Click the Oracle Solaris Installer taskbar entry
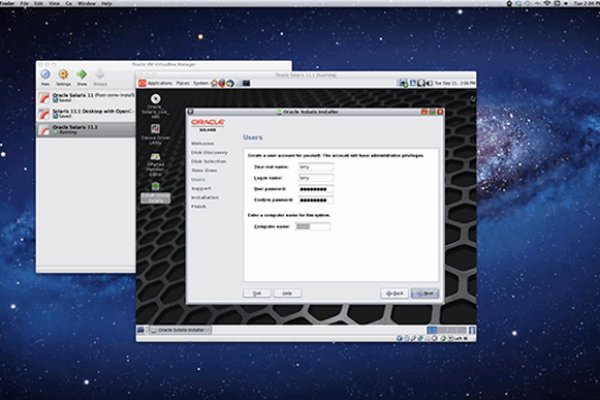The image size is (600, 400). click(x=178, y=329)
